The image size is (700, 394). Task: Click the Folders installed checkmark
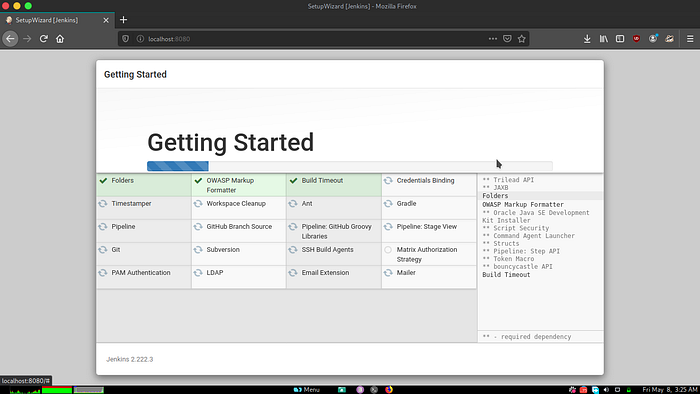(x=103, y=181)
